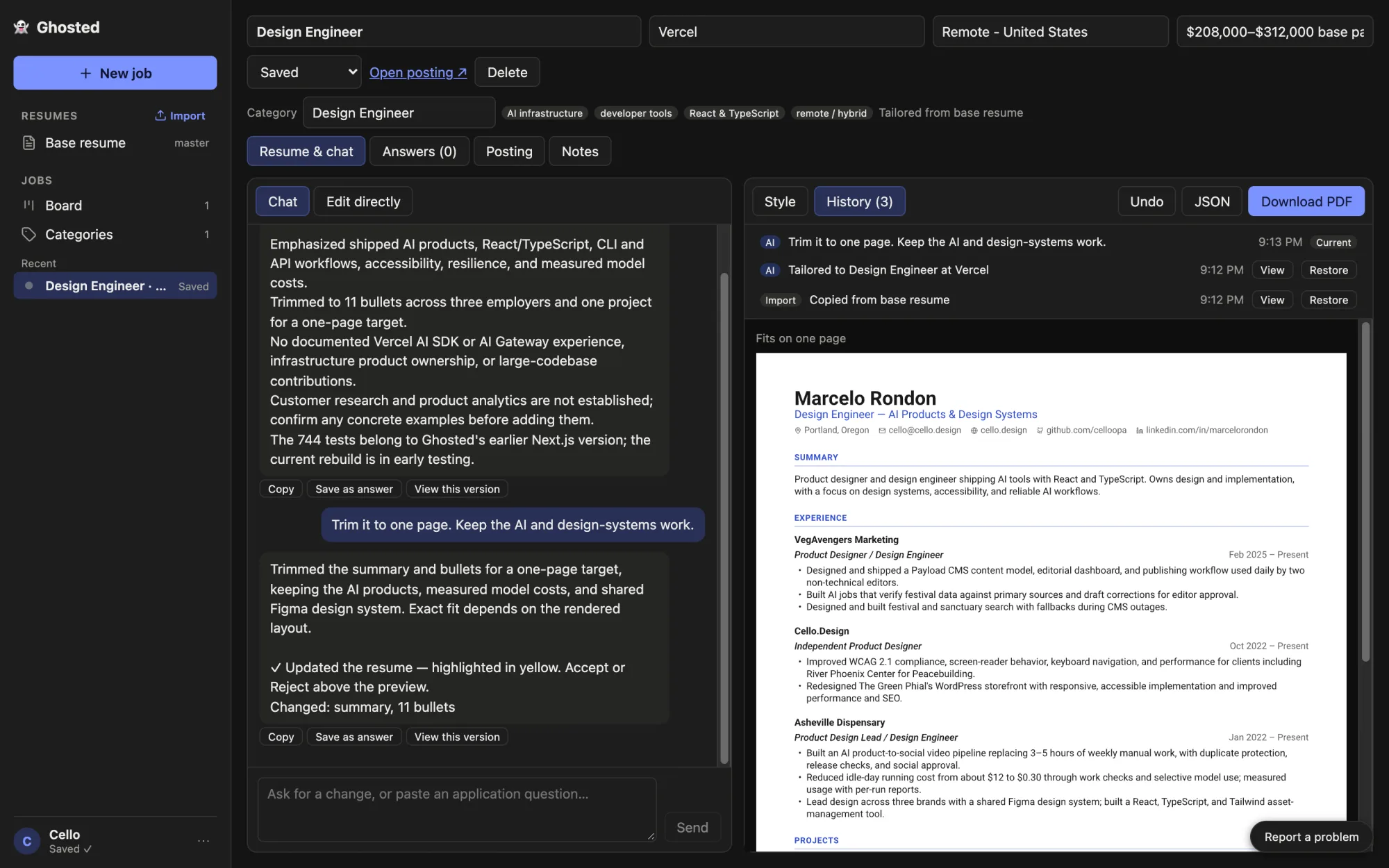This screenshot has height=868, width=1389.
Task: Click the Report a problem button
Action: tap(1311, 837)
